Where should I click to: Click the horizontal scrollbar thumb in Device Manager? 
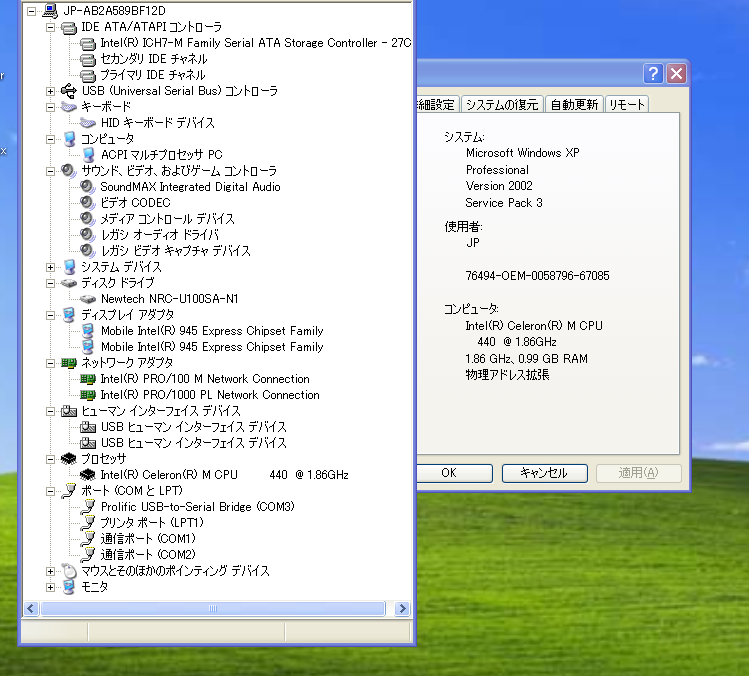(x=213, y=608)
